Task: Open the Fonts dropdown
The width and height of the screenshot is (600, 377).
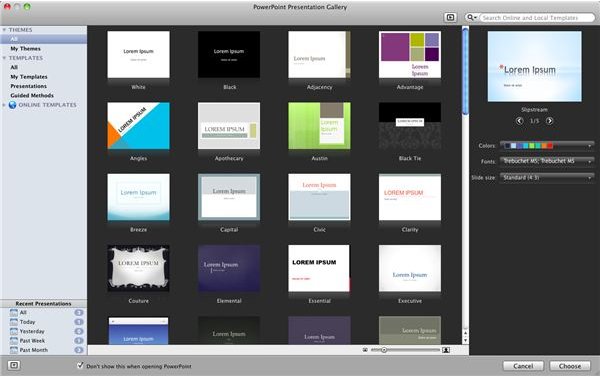Action: click(x=547, y=162)
